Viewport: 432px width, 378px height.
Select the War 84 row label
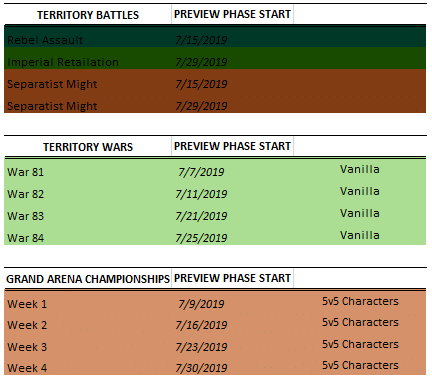tap(26, 238)
